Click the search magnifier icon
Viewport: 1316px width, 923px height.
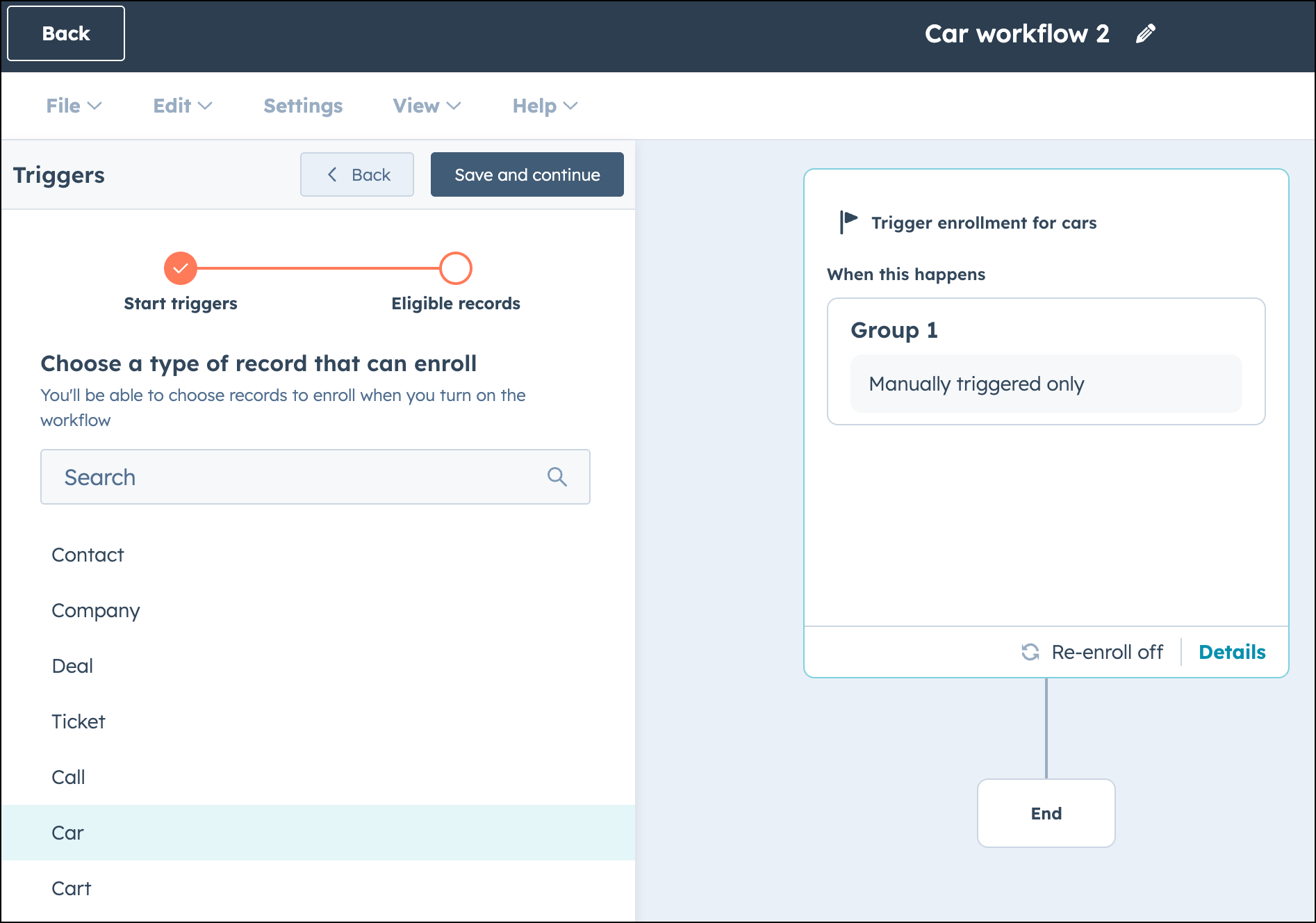557,477
